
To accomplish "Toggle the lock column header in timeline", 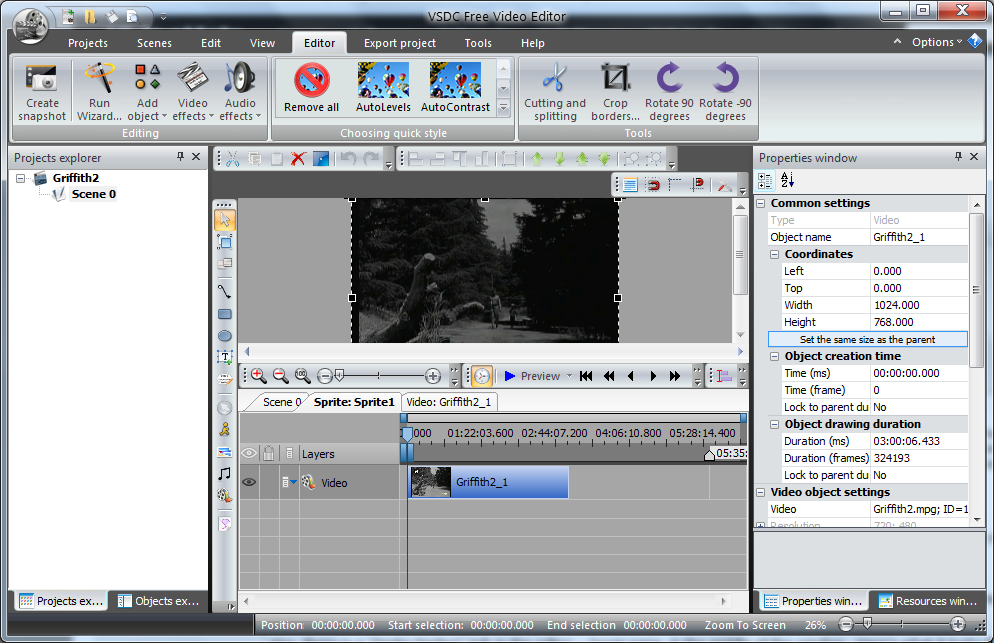I will [x=268, y=453].
